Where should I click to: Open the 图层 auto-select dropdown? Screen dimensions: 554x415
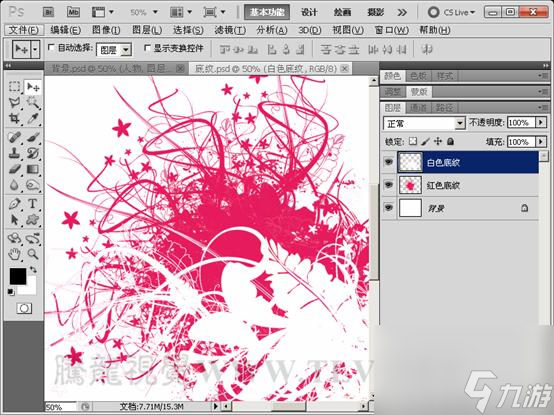[125, 50]
